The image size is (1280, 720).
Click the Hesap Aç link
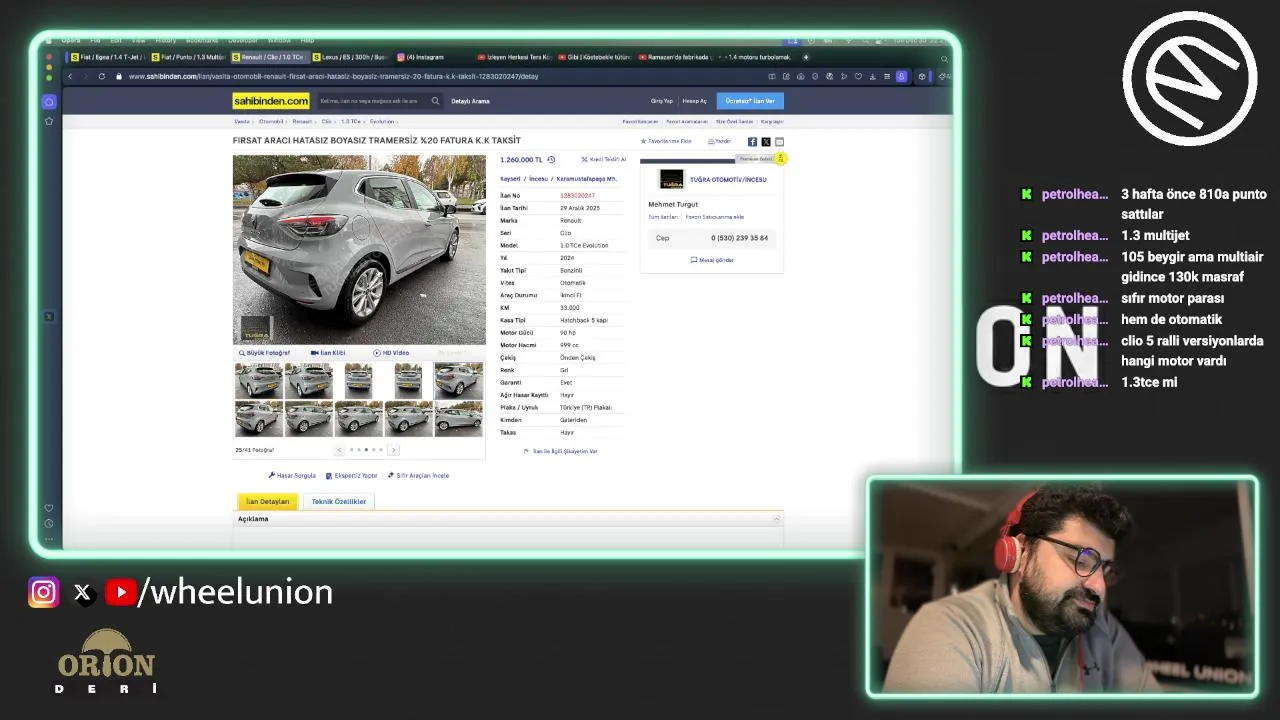(x=694, y=101)
